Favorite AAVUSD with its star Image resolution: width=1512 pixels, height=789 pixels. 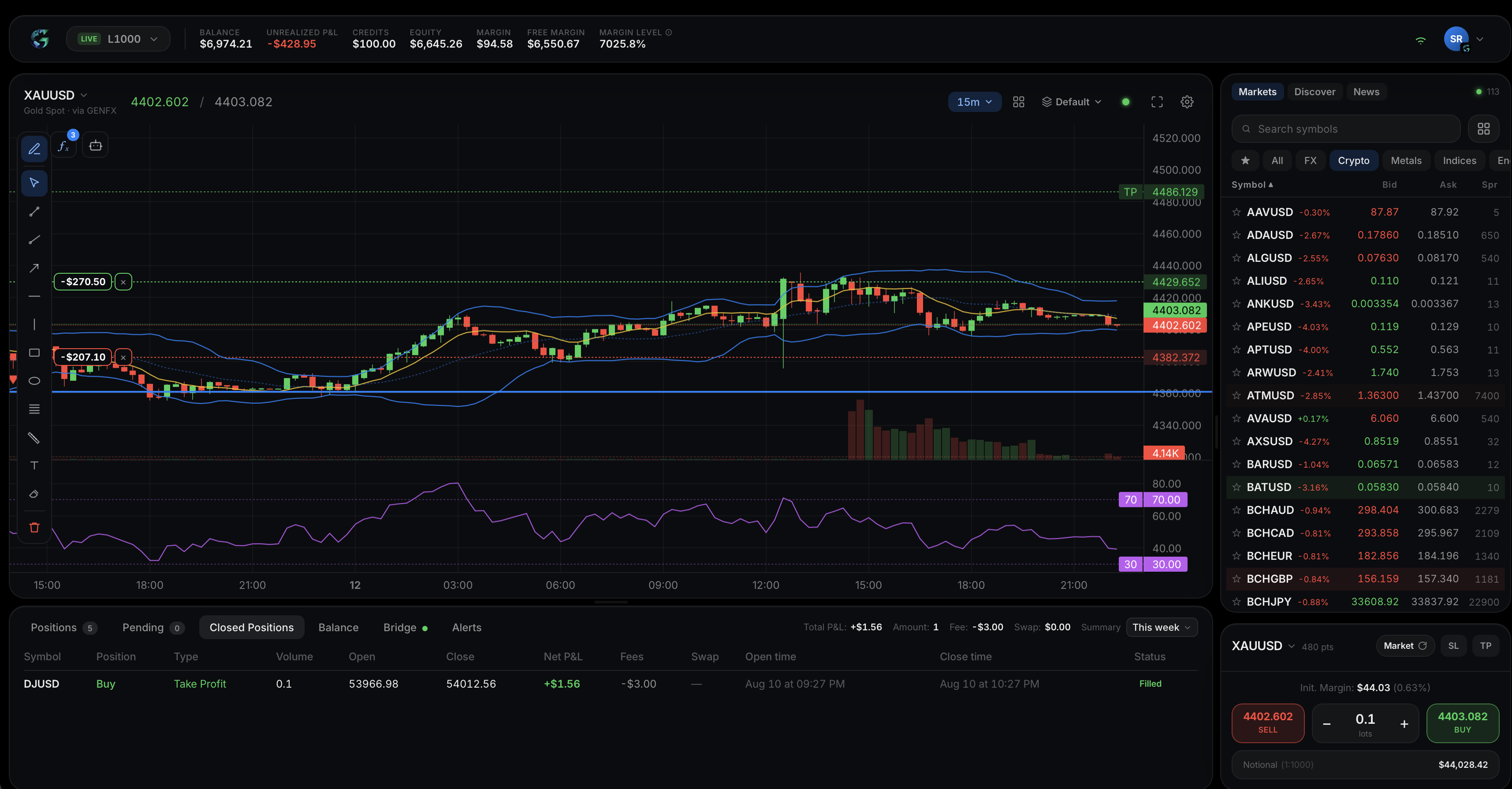(x=1236, y=212)
